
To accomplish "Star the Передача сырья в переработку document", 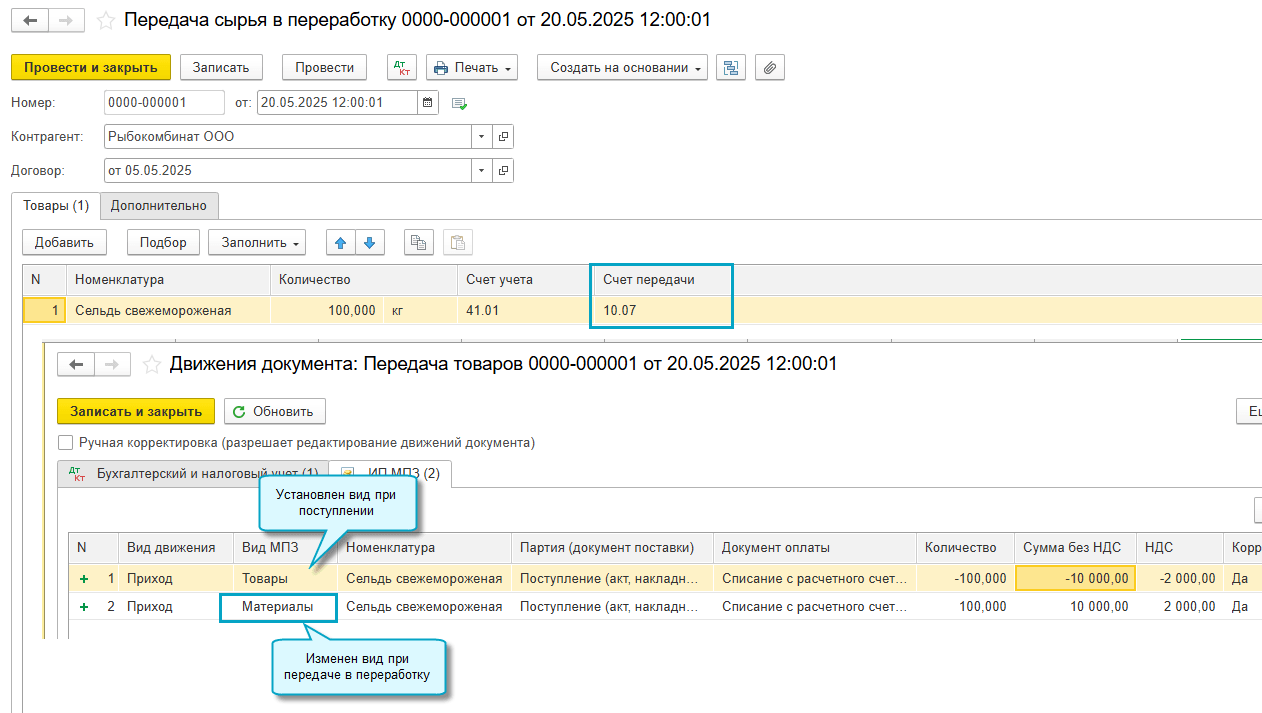I will [x=105, y=21].
